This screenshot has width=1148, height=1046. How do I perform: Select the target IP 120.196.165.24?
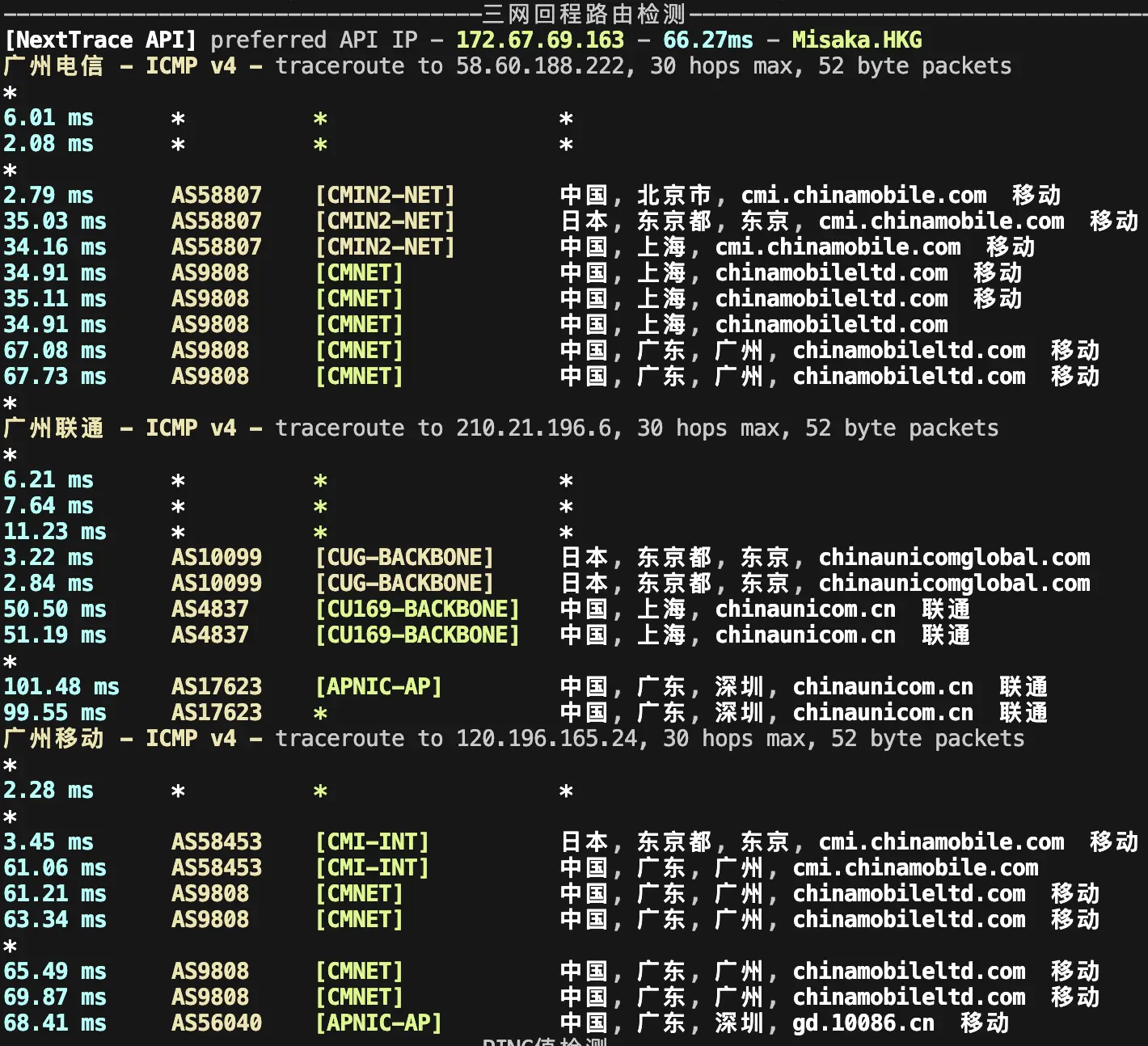click(x=547, y=738)
